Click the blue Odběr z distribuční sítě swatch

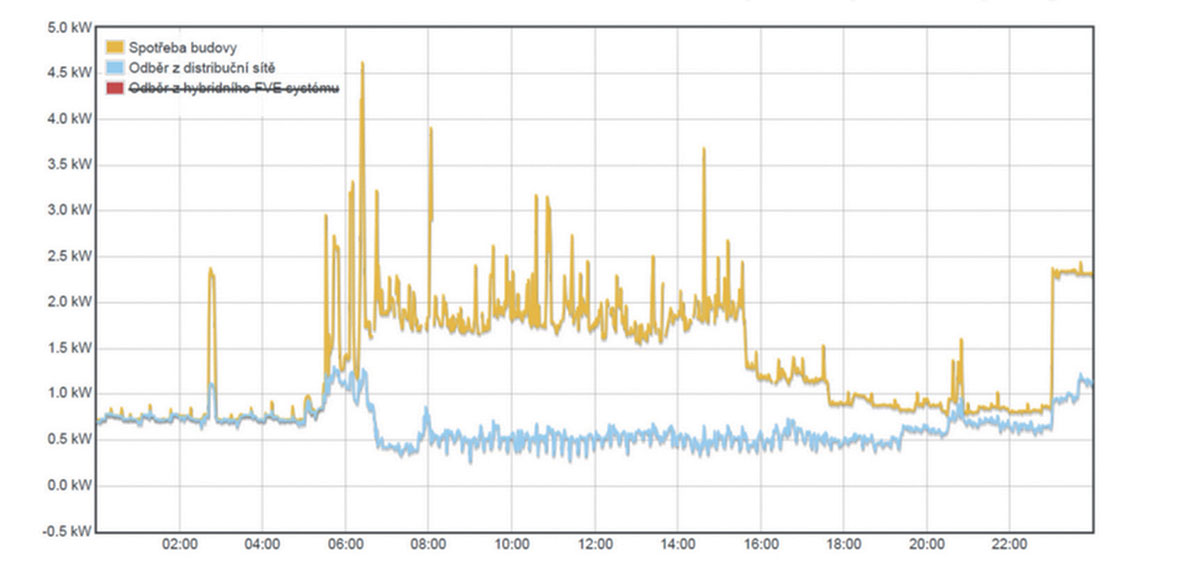[x=115, y=68]
